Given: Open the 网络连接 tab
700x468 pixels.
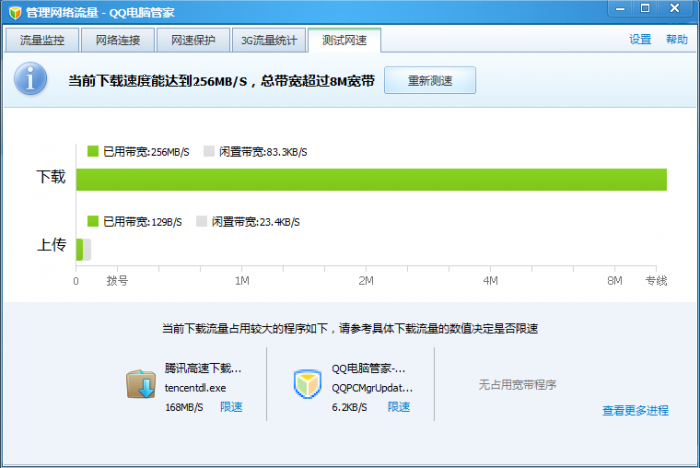Looking at the screenshot, I should [x=118, y=40].
